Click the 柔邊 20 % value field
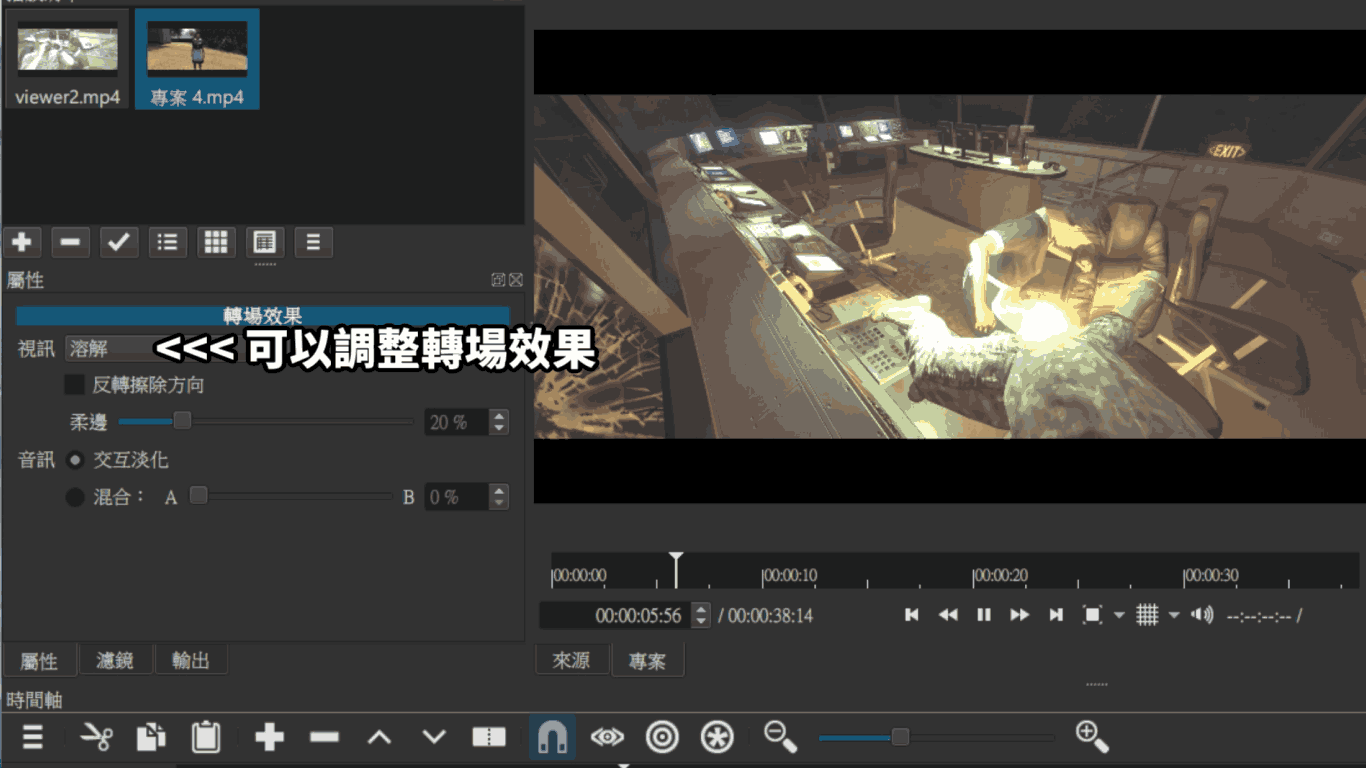This screenshot has width=1366, height=768. (x=456, y=422)
